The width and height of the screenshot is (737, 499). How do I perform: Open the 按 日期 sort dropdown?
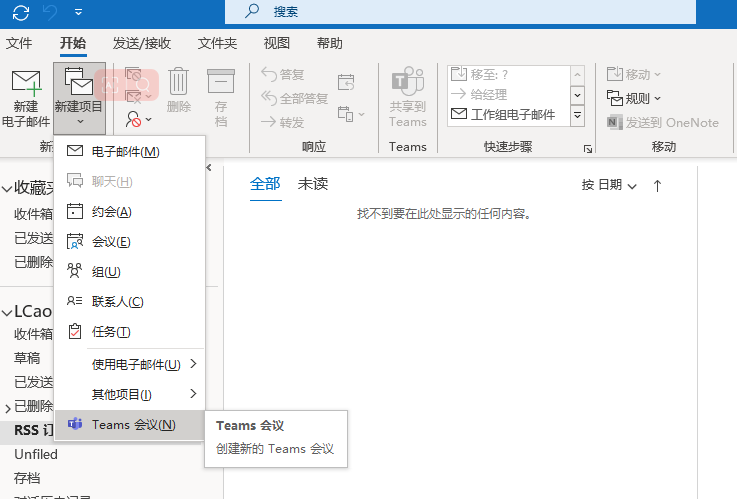coord(609,185)
